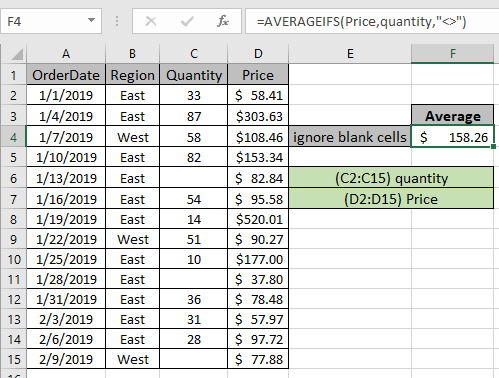The image size is (499, 378).
Task: Select column C header
Action: click(194, 54)
